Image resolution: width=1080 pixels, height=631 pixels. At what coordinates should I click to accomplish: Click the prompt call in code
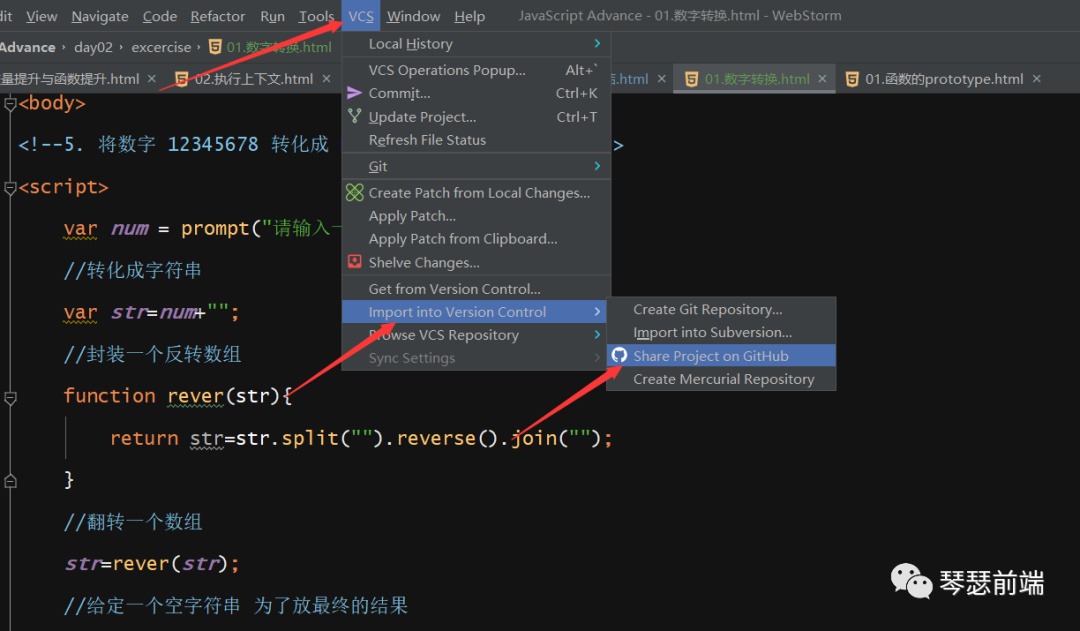tap(215, 228)
